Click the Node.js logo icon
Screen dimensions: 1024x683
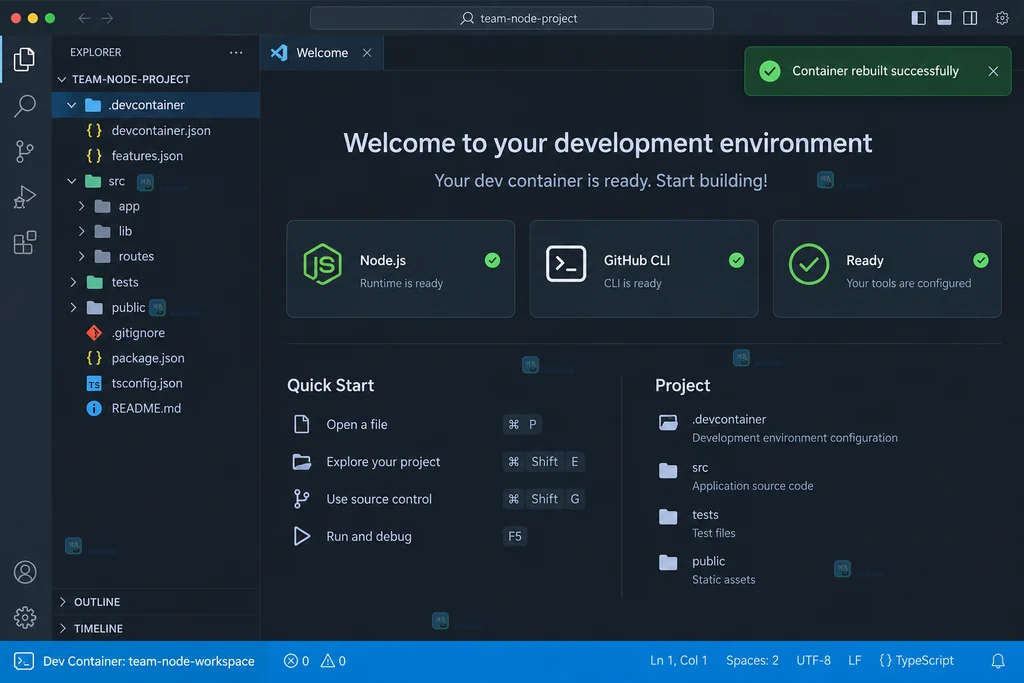click(323, 264)
